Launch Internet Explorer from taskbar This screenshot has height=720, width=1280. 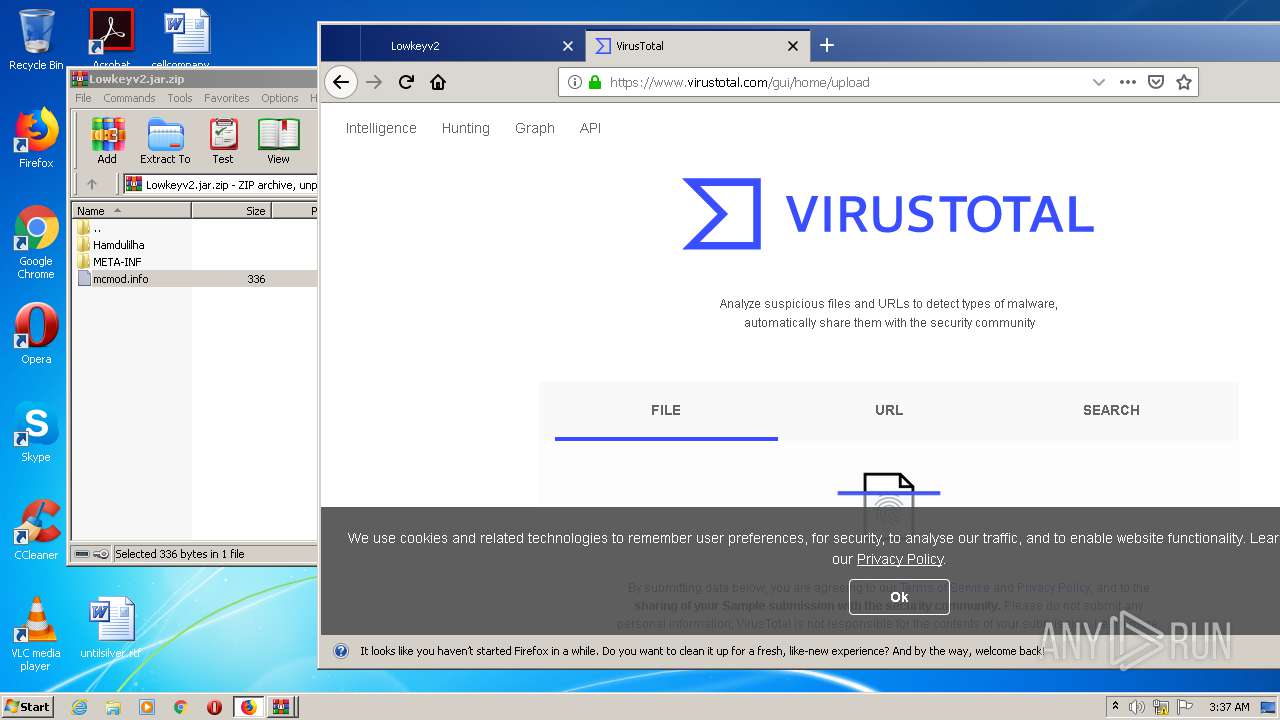79,707
